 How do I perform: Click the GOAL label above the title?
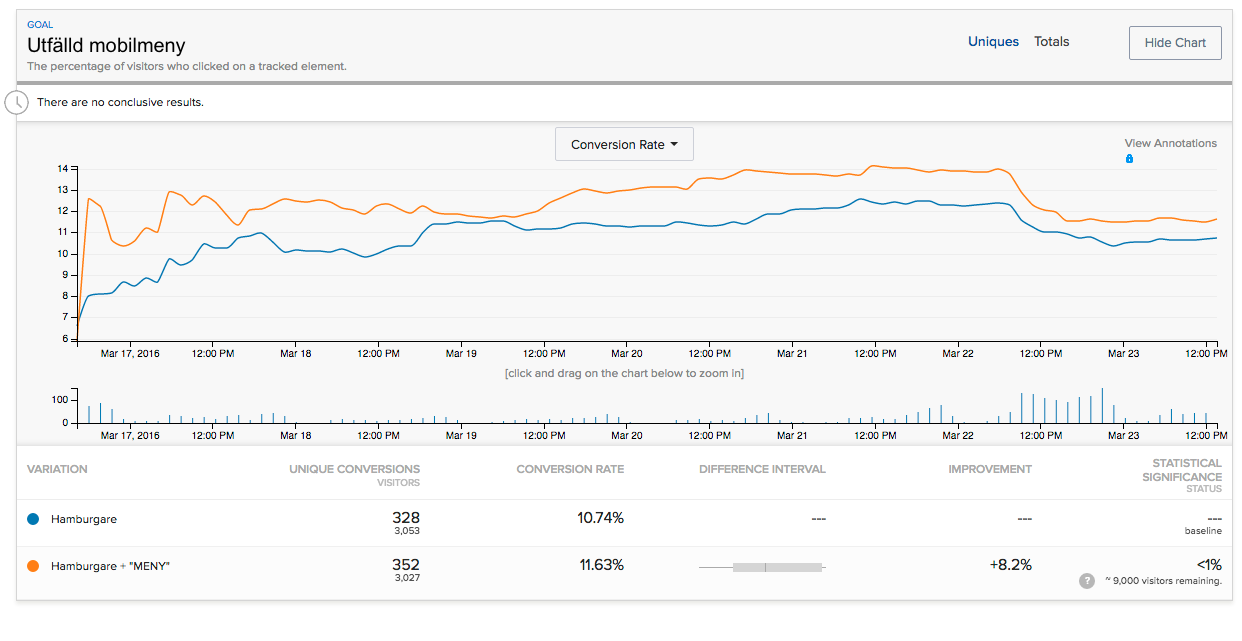40,24
